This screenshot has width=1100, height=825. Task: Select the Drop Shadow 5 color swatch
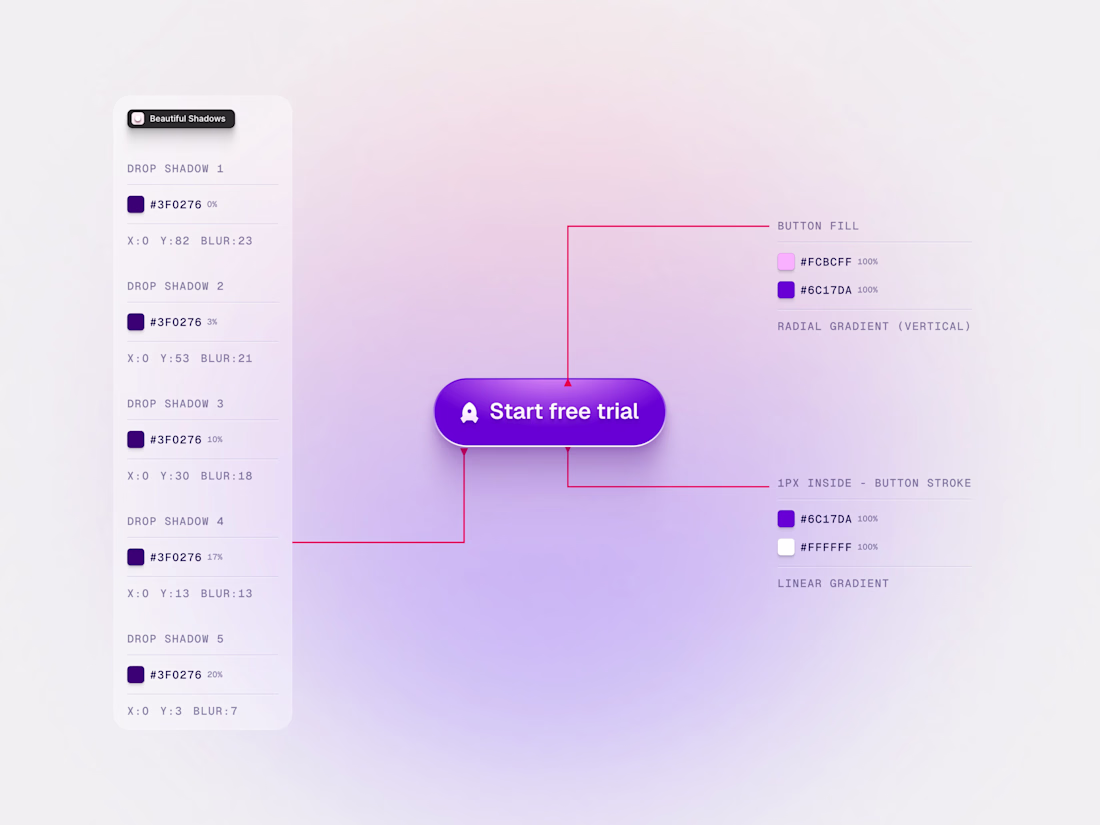pyautogui.click(x=135, y=674)
